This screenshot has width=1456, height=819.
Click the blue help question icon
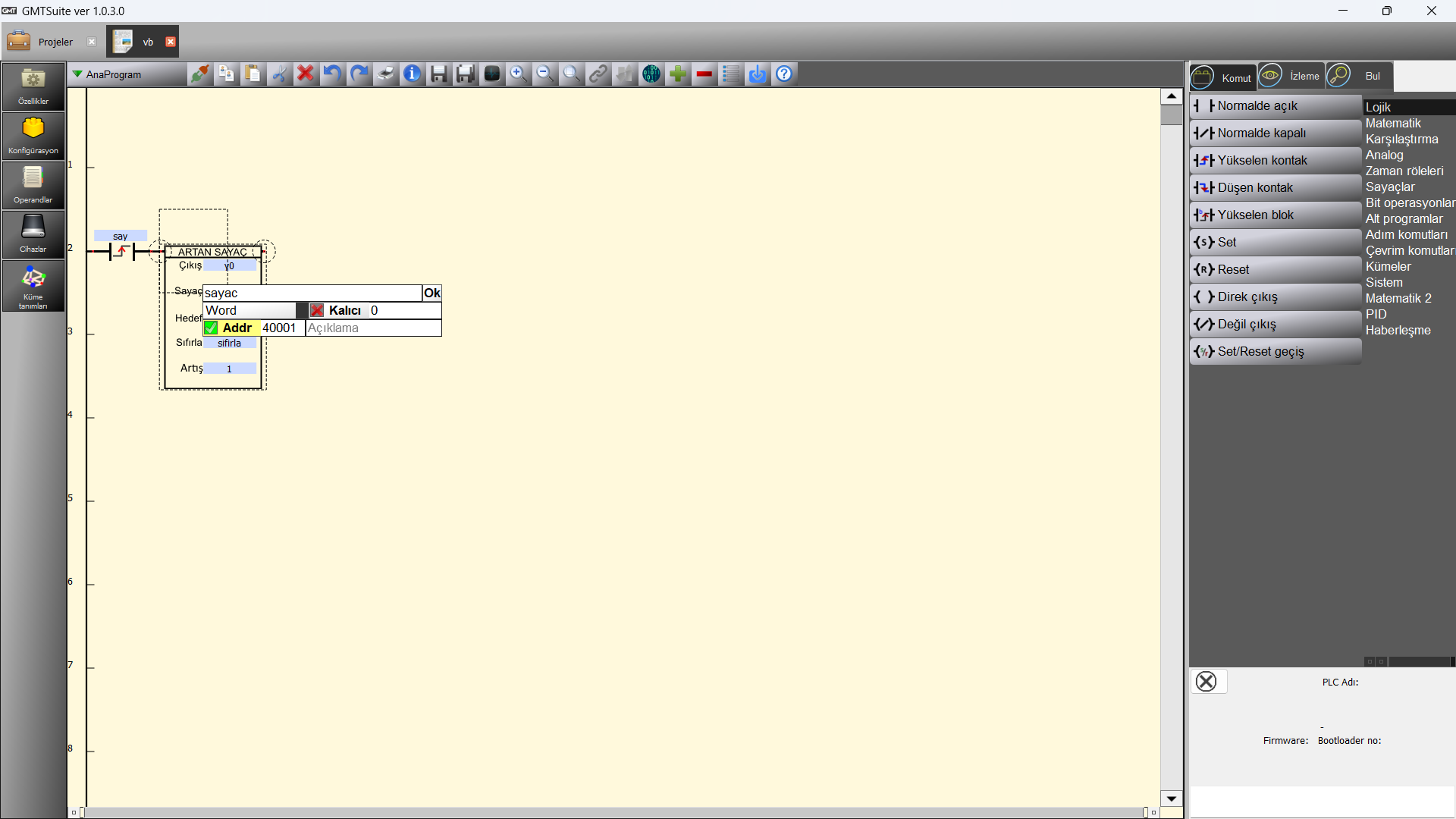click(784, 74)
